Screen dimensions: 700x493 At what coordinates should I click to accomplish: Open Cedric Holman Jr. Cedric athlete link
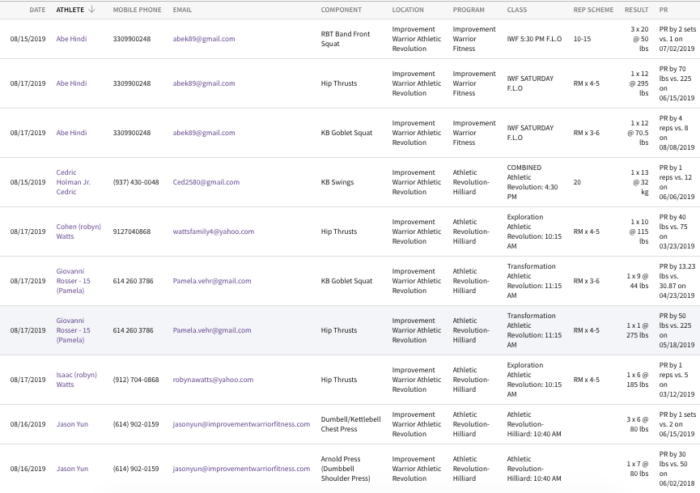coord(73,182)
